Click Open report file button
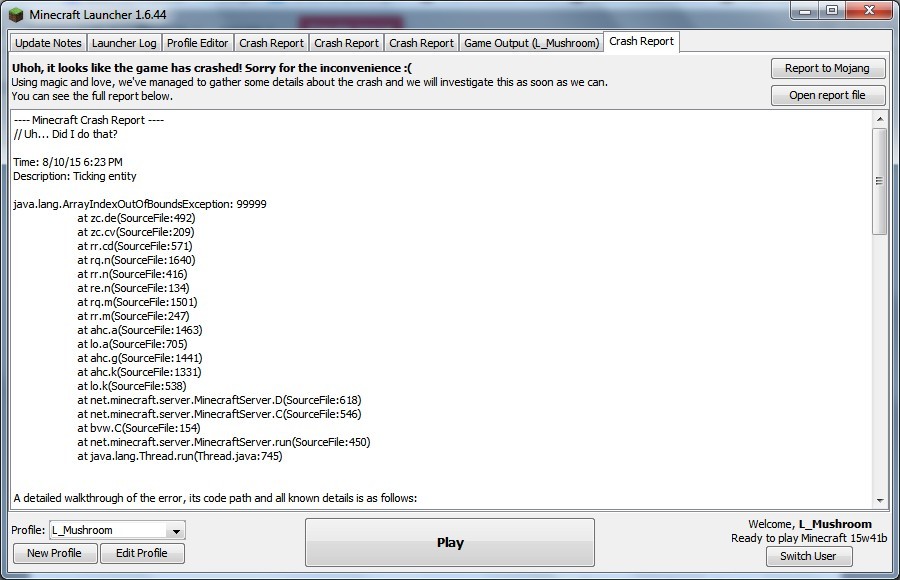This screenshot has height=580, width=900. [827, 95]
